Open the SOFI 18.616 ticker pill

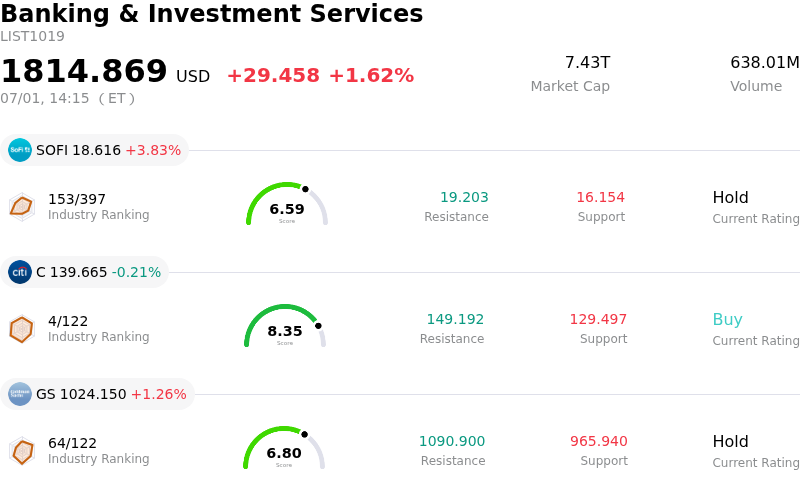pos(94,150)
